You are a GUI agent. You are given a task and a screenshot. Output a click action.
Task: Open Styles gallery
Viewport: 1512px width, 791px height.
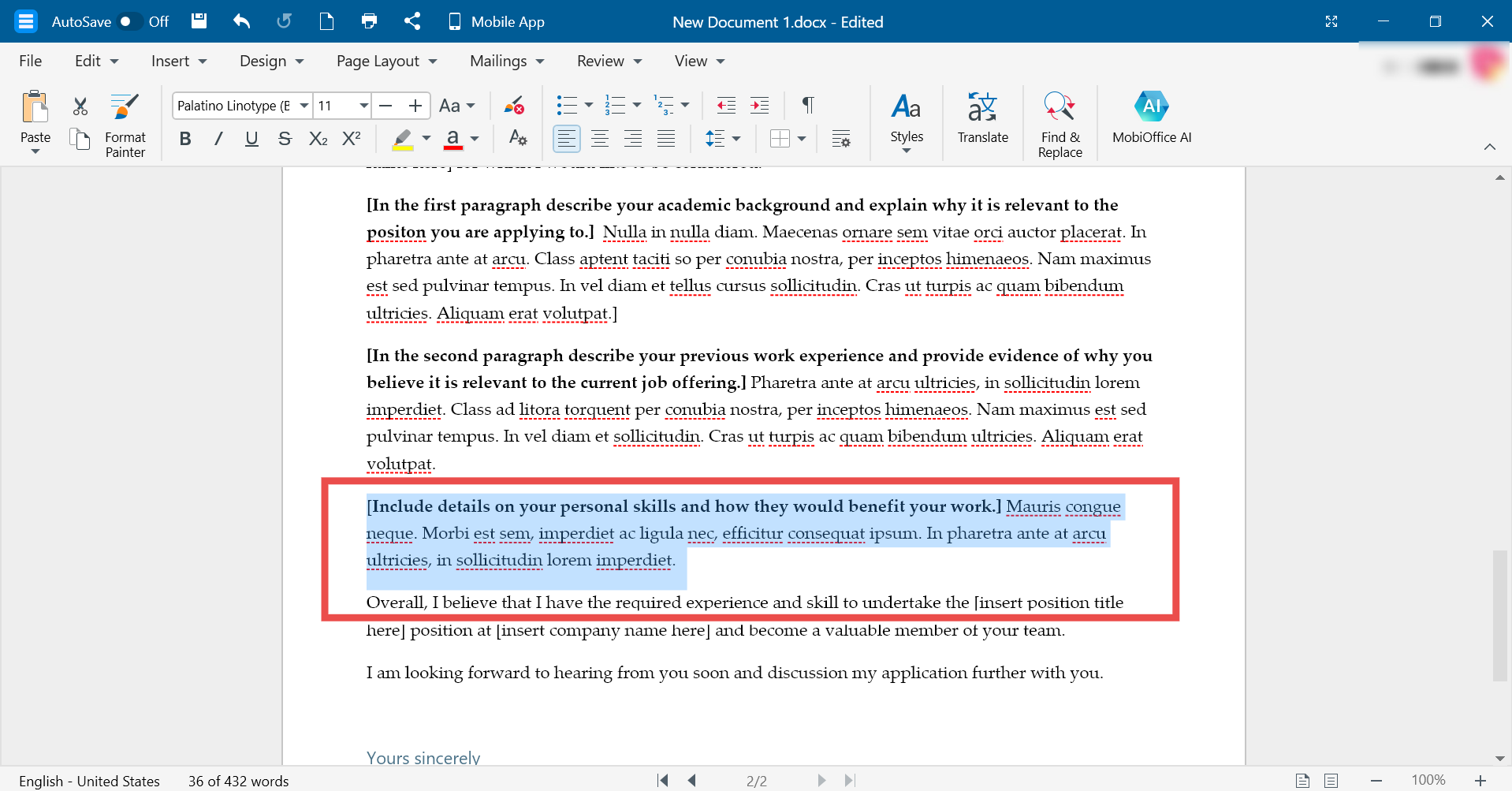tap(907, 122)
